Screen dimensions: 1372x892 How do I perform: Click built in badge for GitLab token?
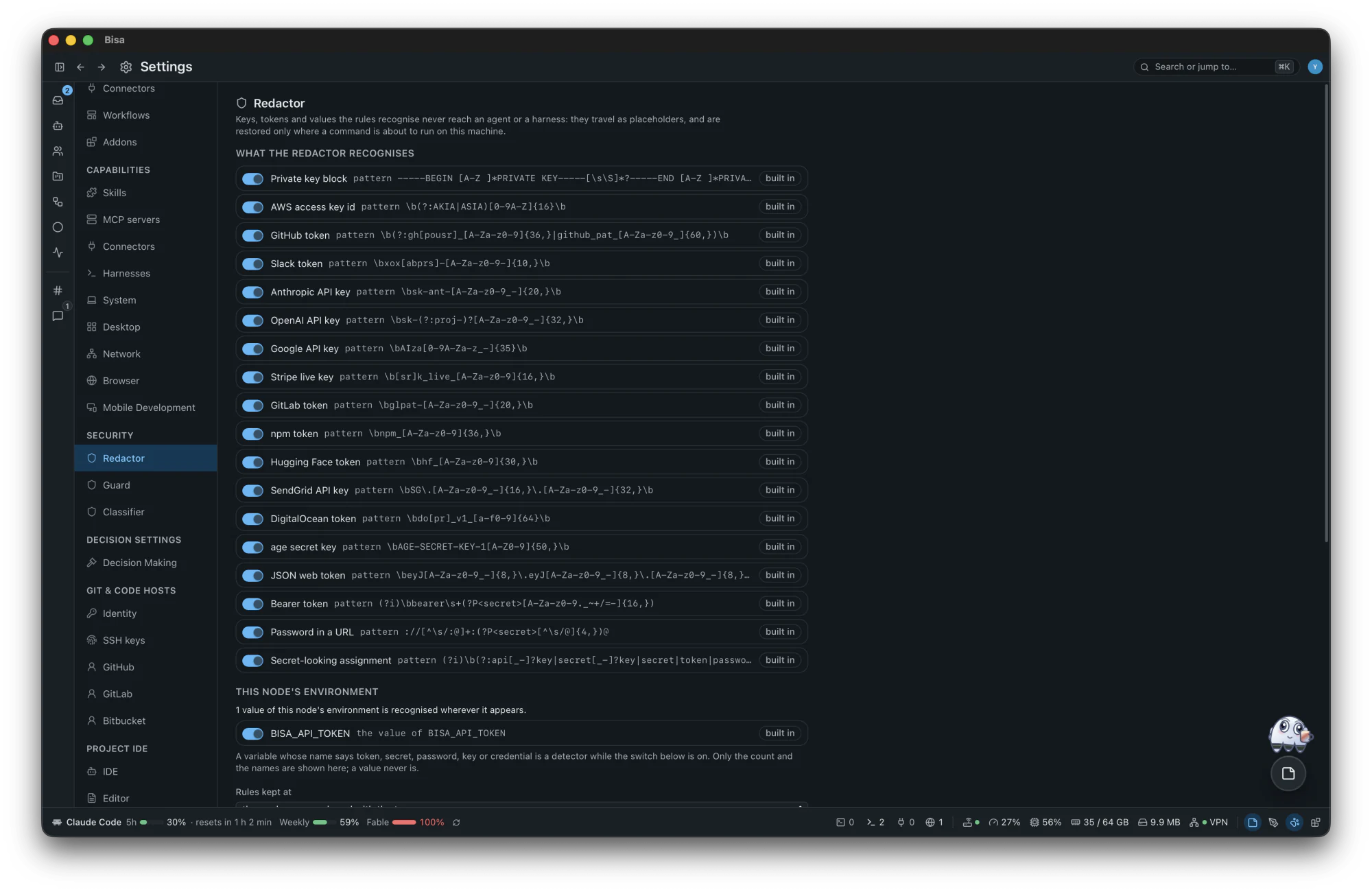click(780, 406)
